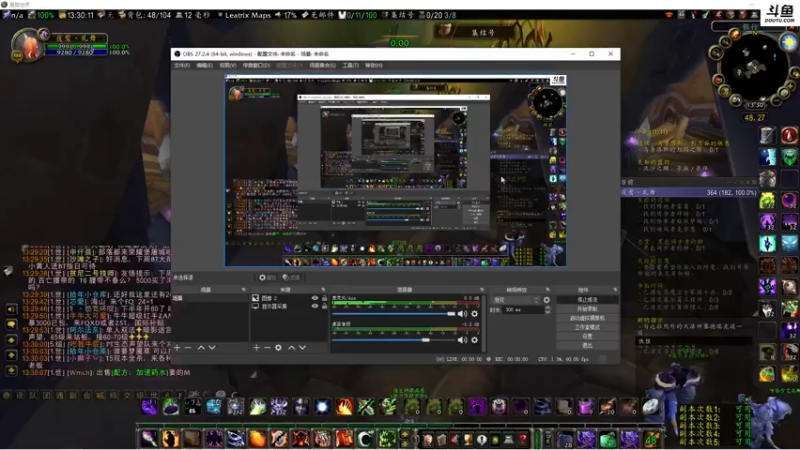
Task: Open the transition type dropdown (渐变)
Action: 515,300
